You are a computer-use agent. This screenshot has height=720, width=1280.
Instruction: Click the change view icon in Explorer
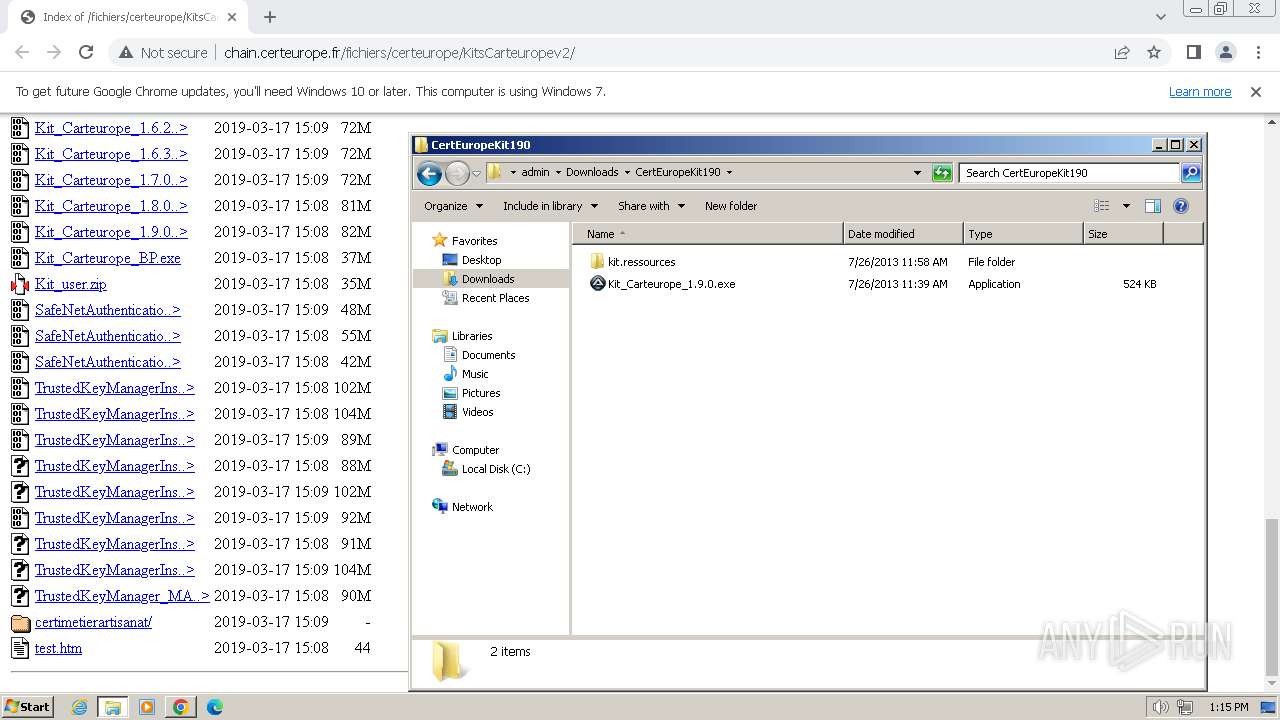(x=1102, y=206)
